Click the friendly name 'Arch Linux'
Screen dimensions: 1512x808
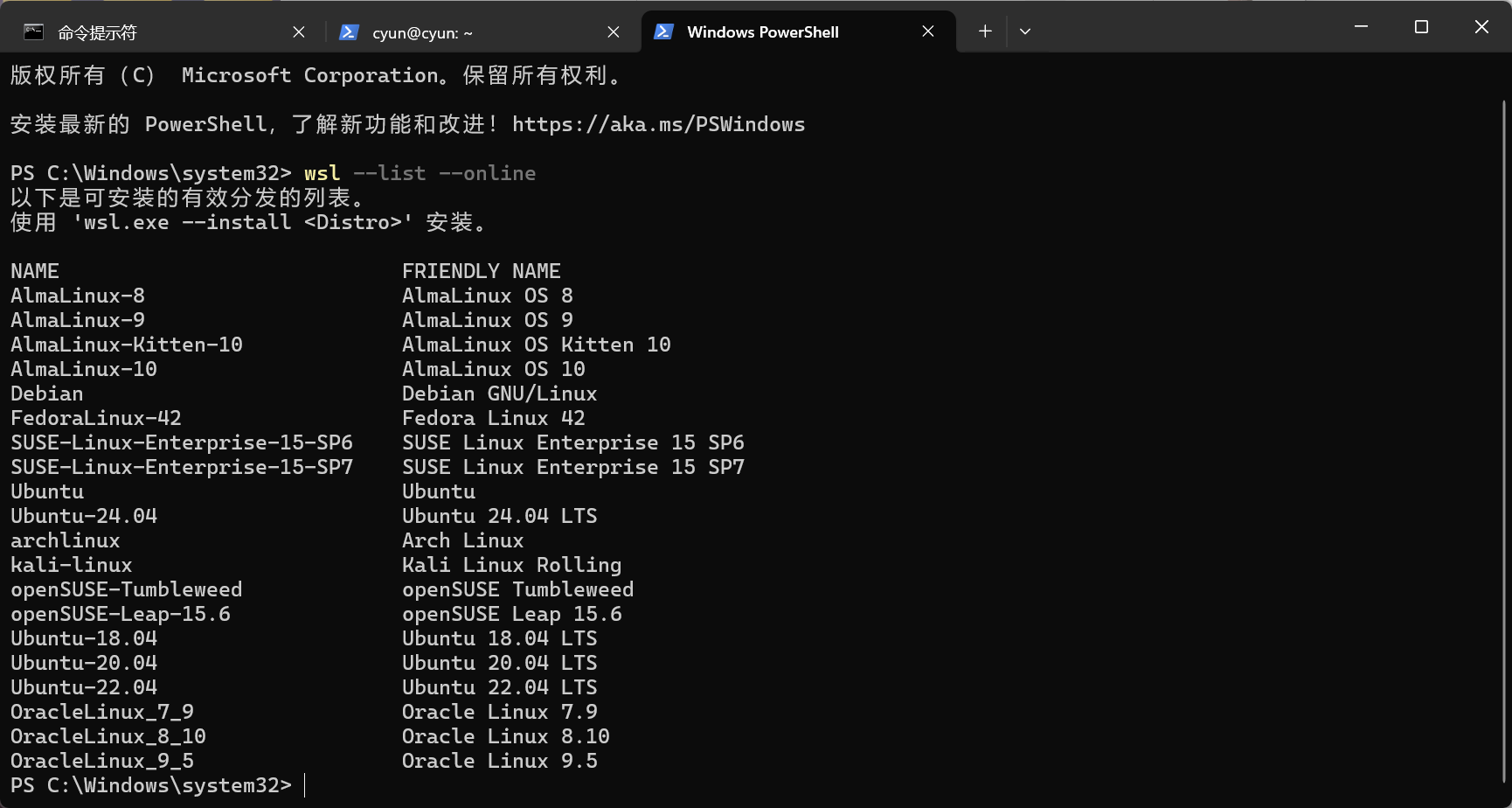pyautogui.click(x=463, y=540)
